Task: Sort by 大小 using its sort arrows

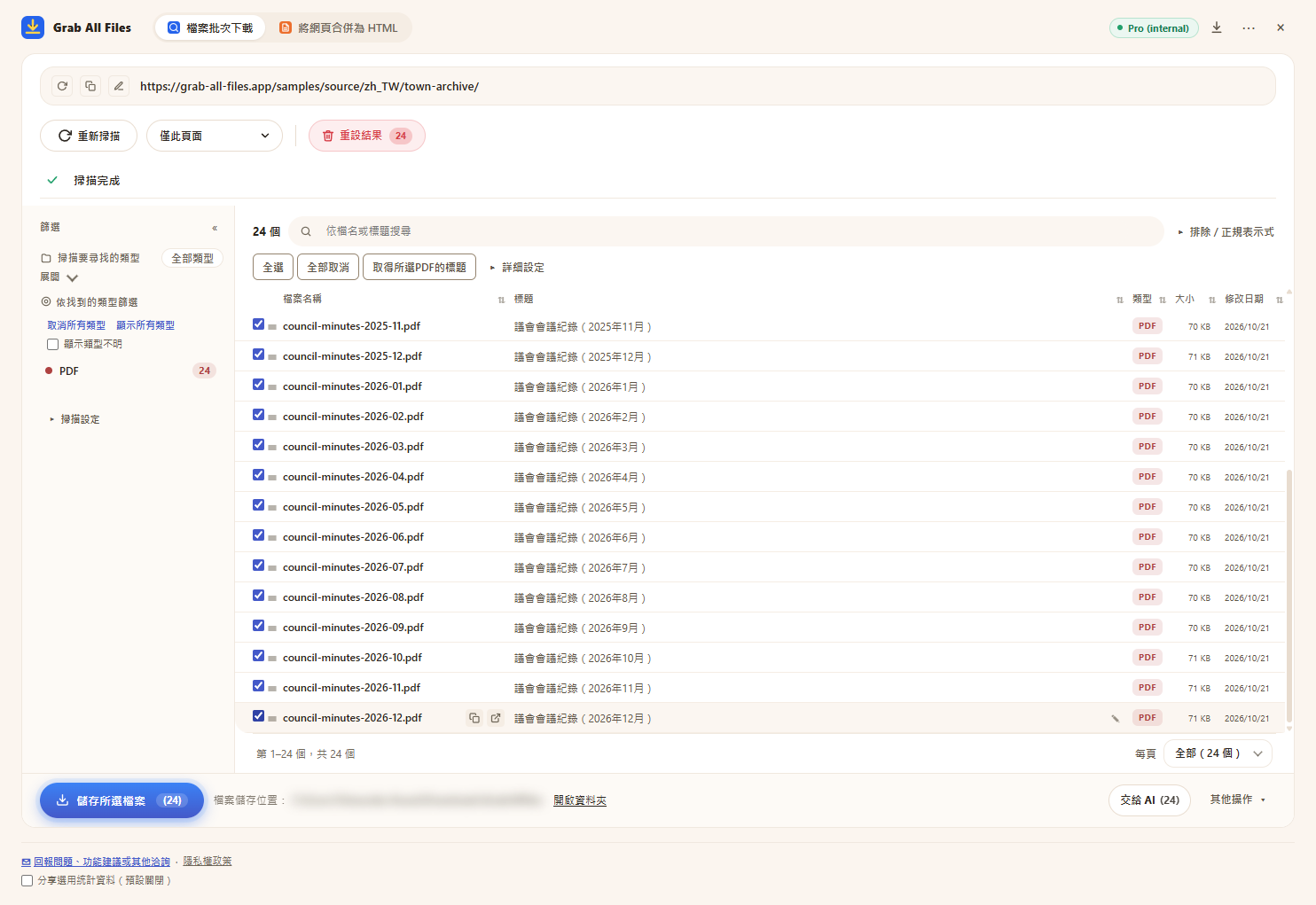Action: point(1212,300)
